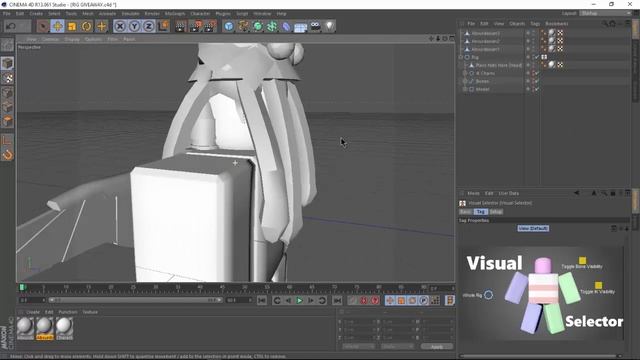
Task: Open the Character menu
Action: pos(200,13)
